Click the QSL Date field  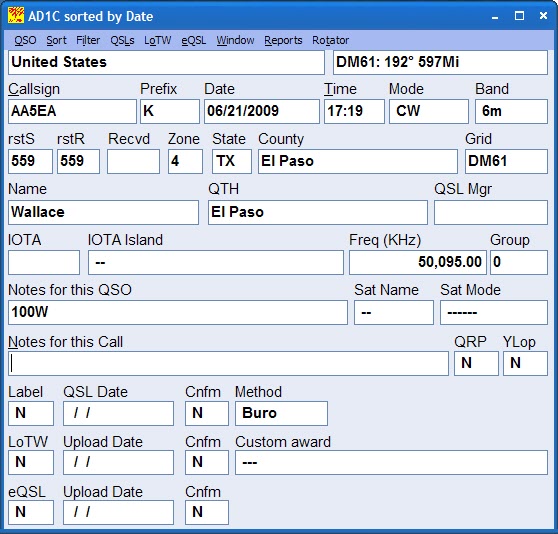118,413
